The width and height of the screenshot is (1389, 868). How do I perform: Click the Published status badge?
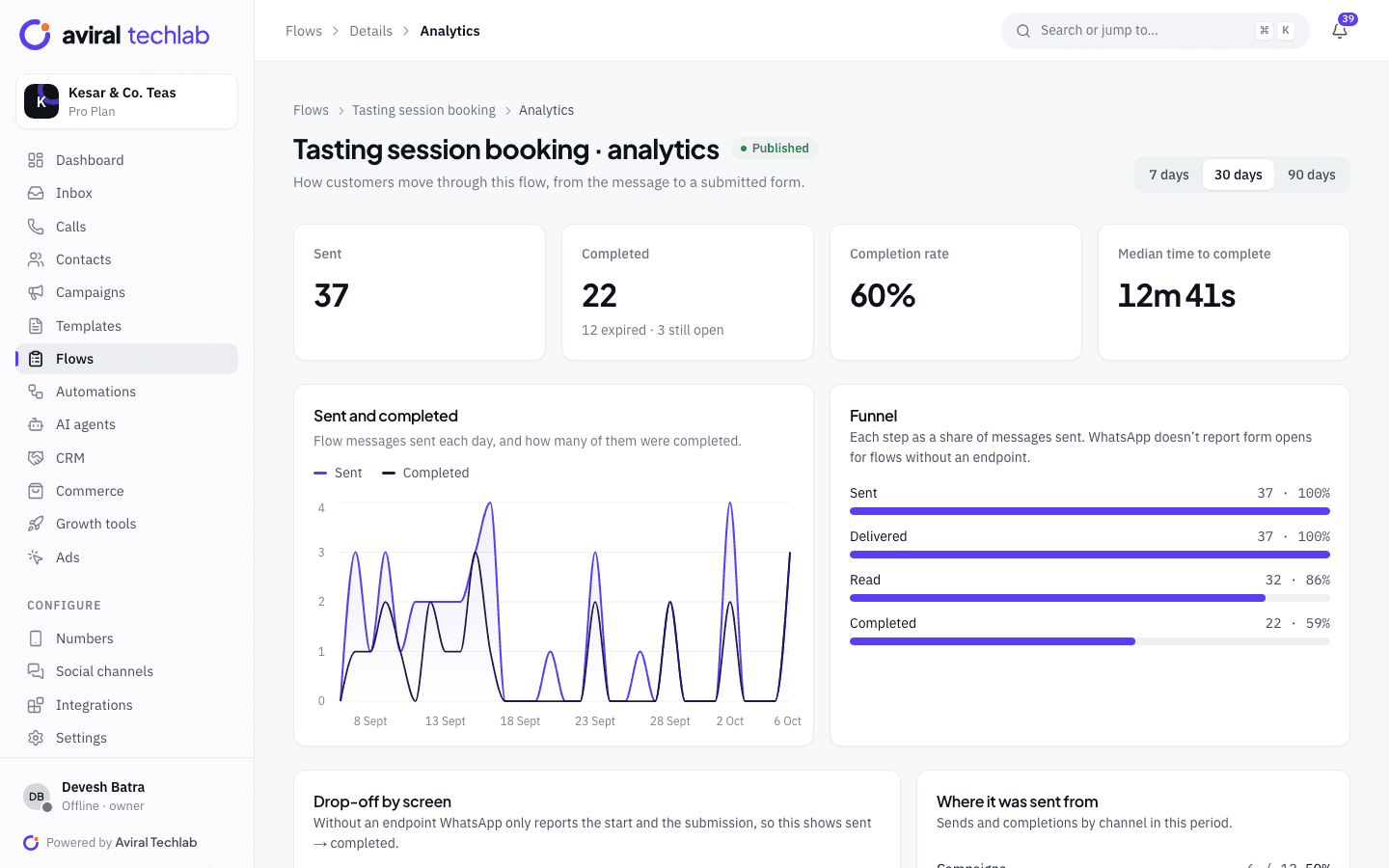point(775,149)
